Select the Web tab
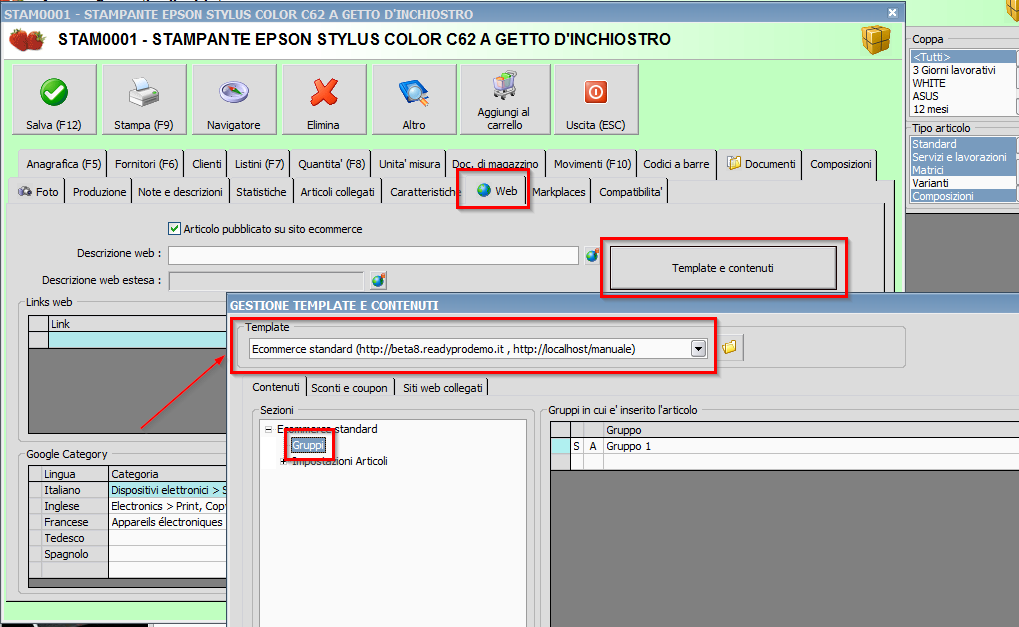Image resolution: width=1019 pixels, height=627 pixels. pyautogui.click(x=497, y=190)
